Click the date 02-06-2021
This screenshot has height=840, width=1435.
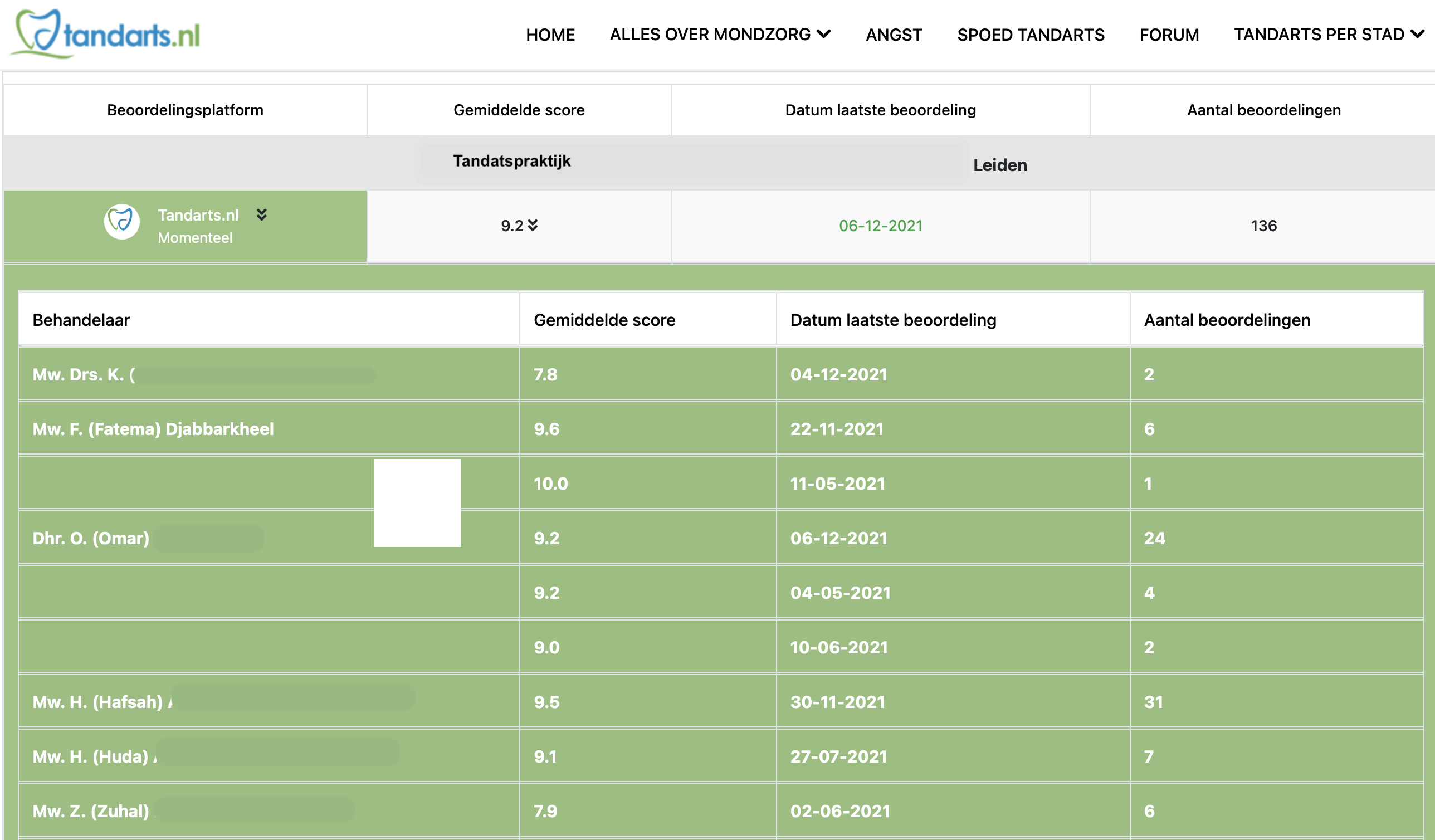point(840,811)
